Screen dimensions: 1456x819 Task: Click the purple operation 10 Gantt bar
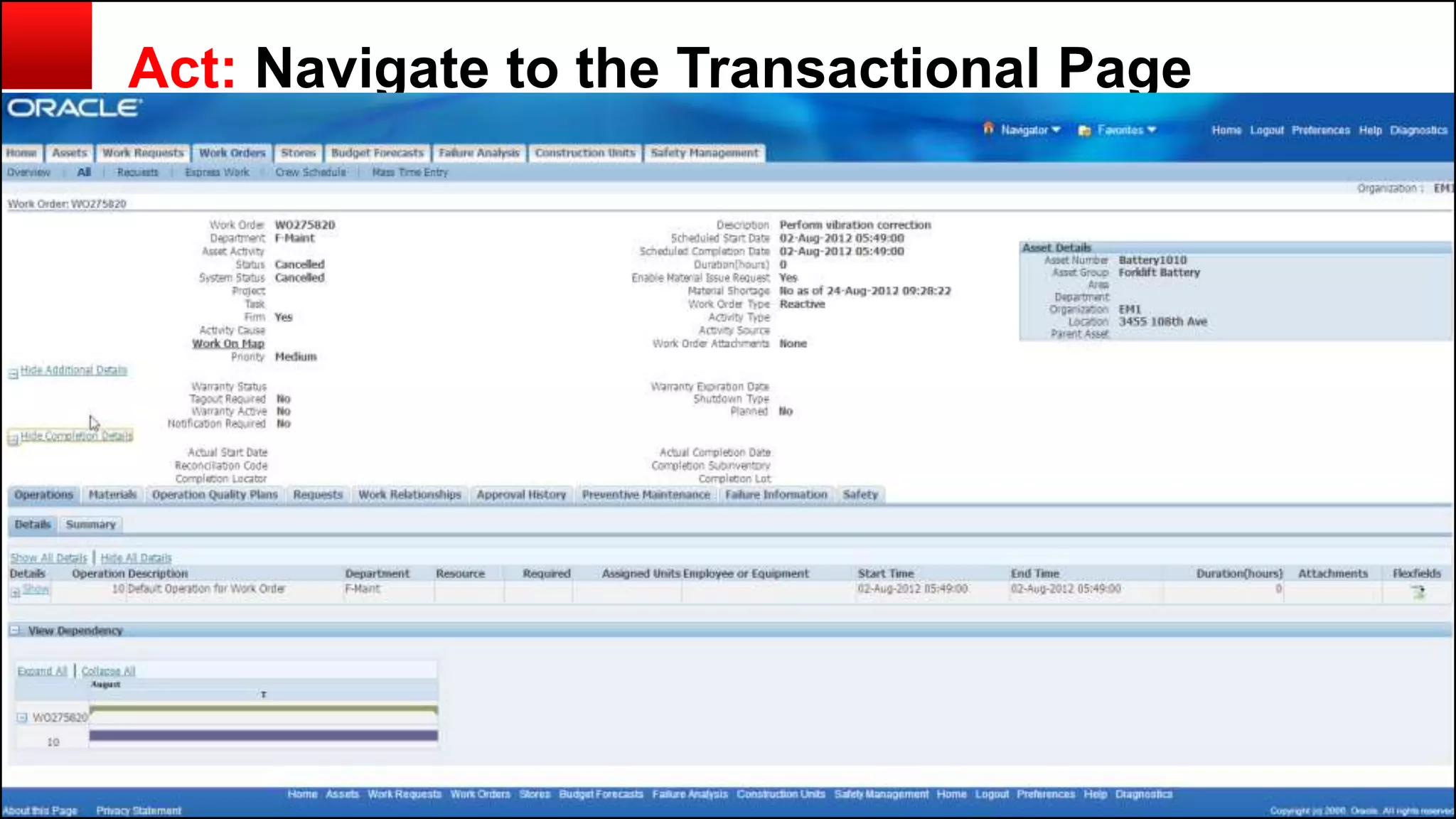(x=263, y=736)
